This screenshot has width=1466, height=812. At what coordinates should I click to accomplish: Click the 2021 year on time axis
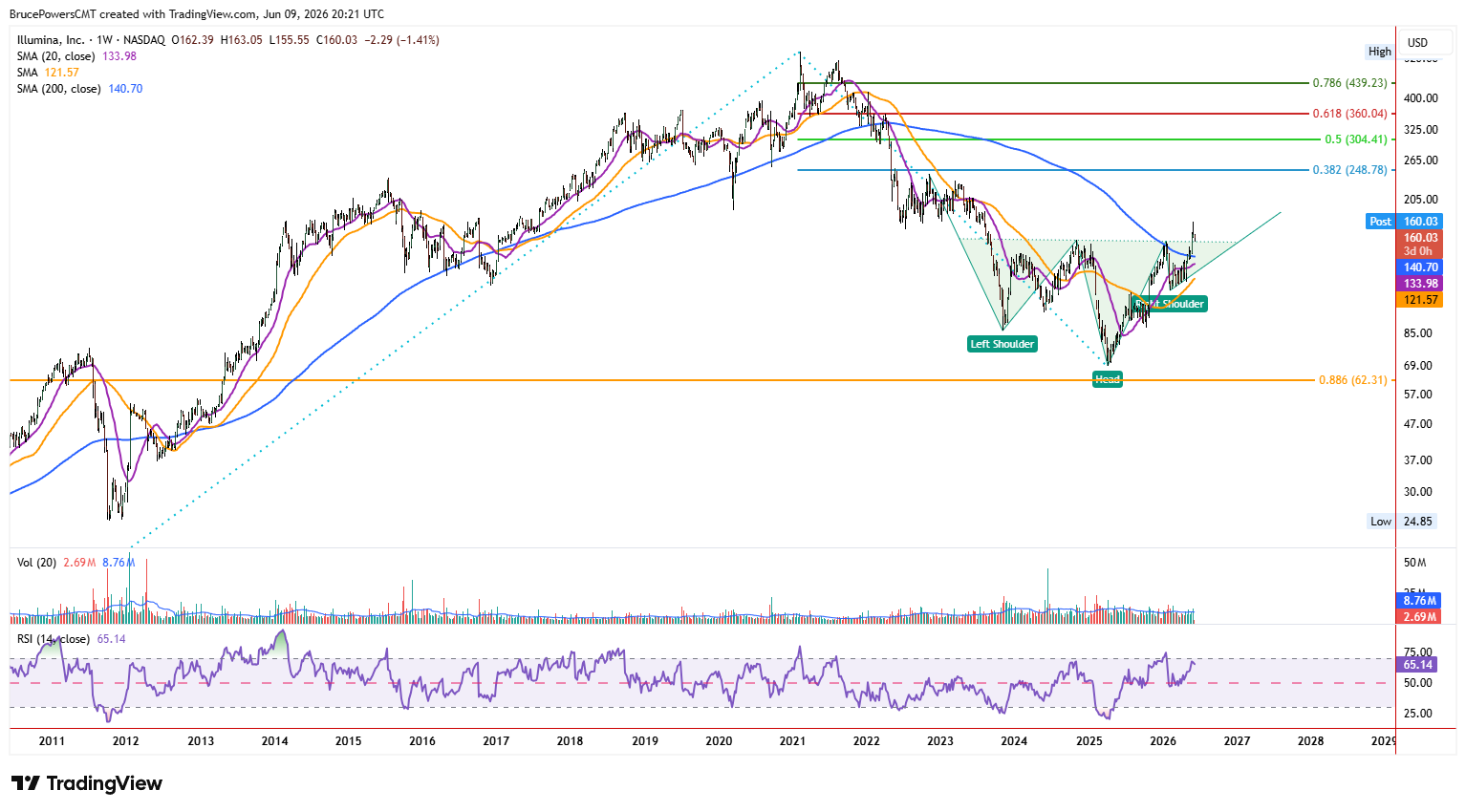pyautogui.click(x=792, y=741)
